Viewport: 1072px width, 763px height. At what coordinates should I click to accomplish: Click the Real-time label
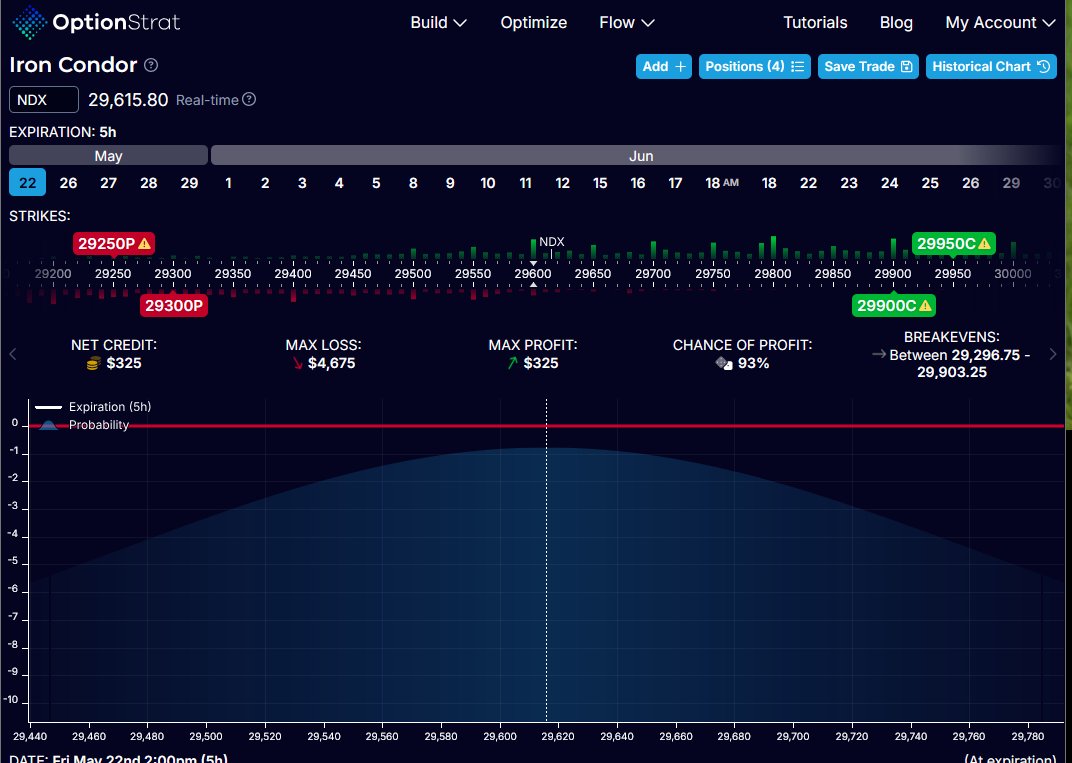click(207, 100)
